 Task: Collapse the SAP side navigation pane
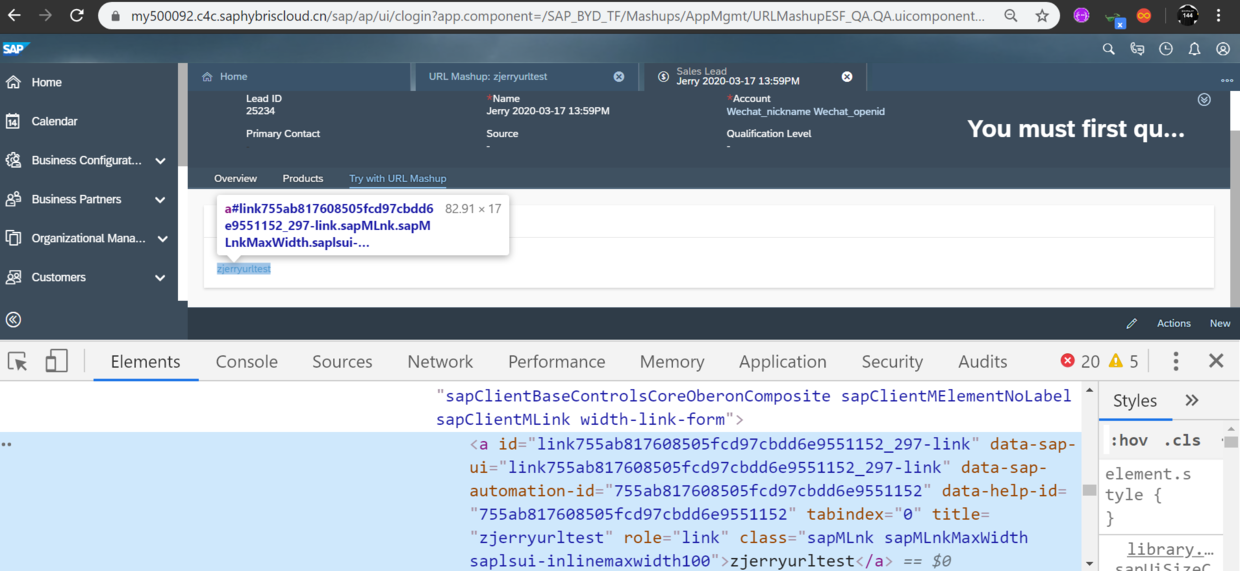point(13,320)
